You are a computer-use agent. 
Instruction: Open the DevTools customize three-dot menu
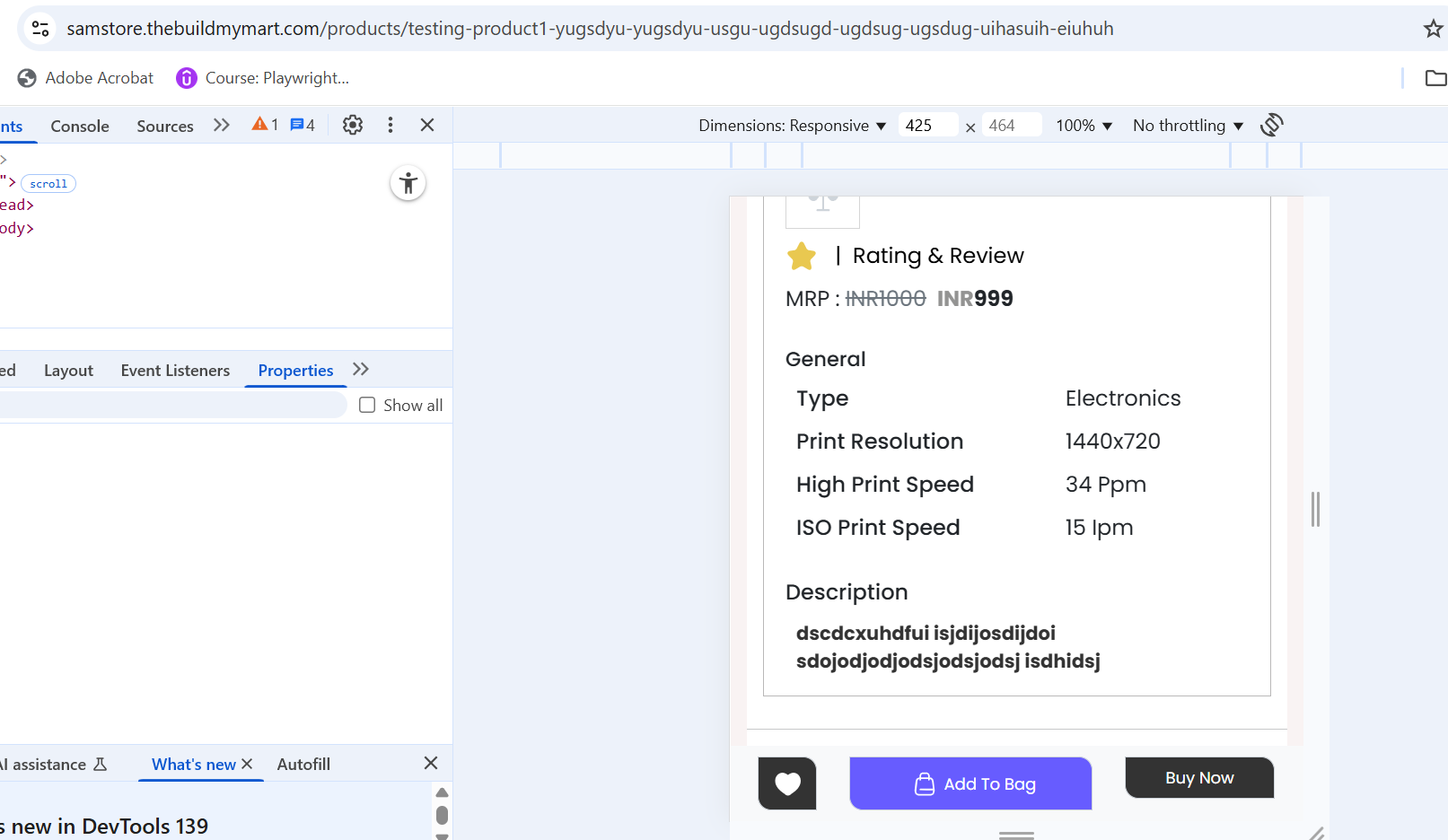coord(391,125)
